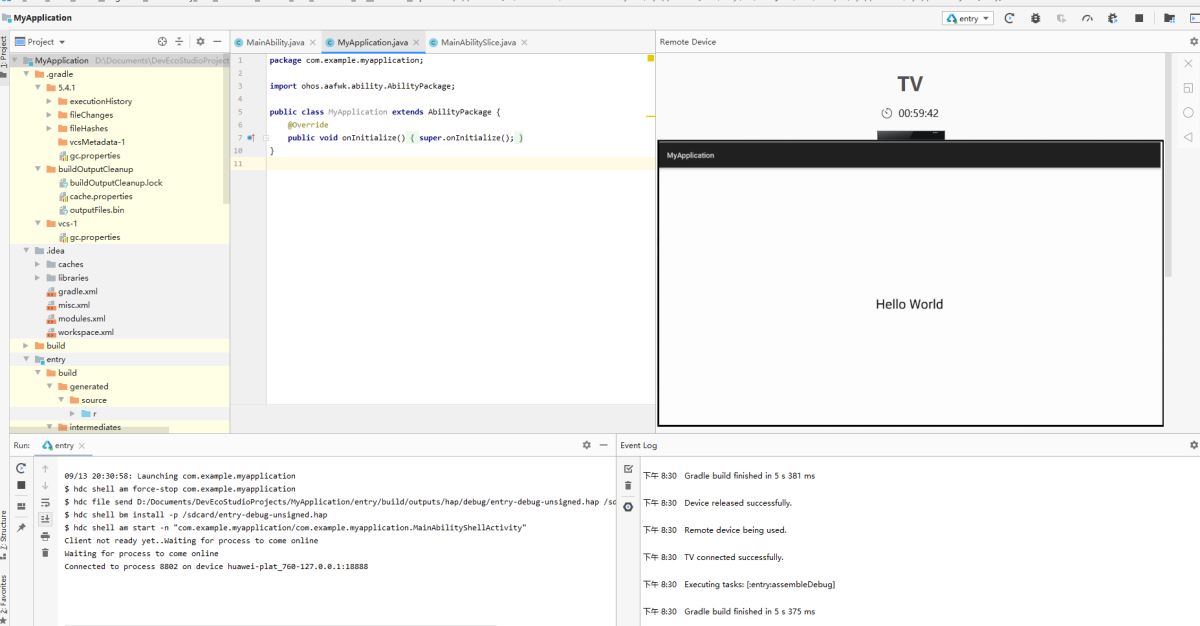This screenshot has width=1200, height=626.
Task: Click the trash icon in the Event Log panel
Action: (x=628, y=486)
